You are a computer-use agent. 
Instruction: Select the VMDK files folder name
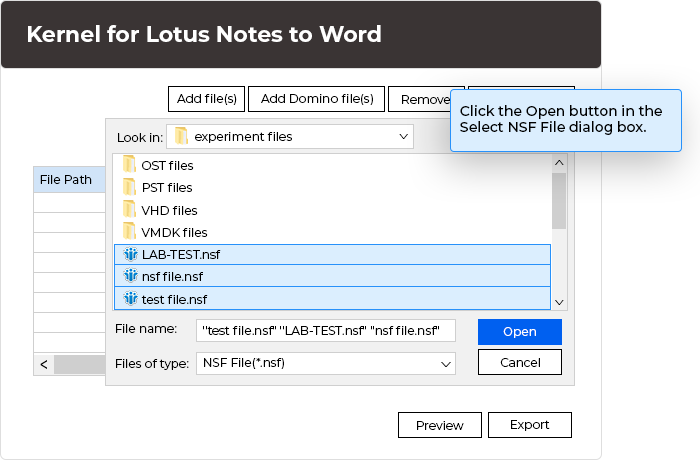tap(174, 233)
